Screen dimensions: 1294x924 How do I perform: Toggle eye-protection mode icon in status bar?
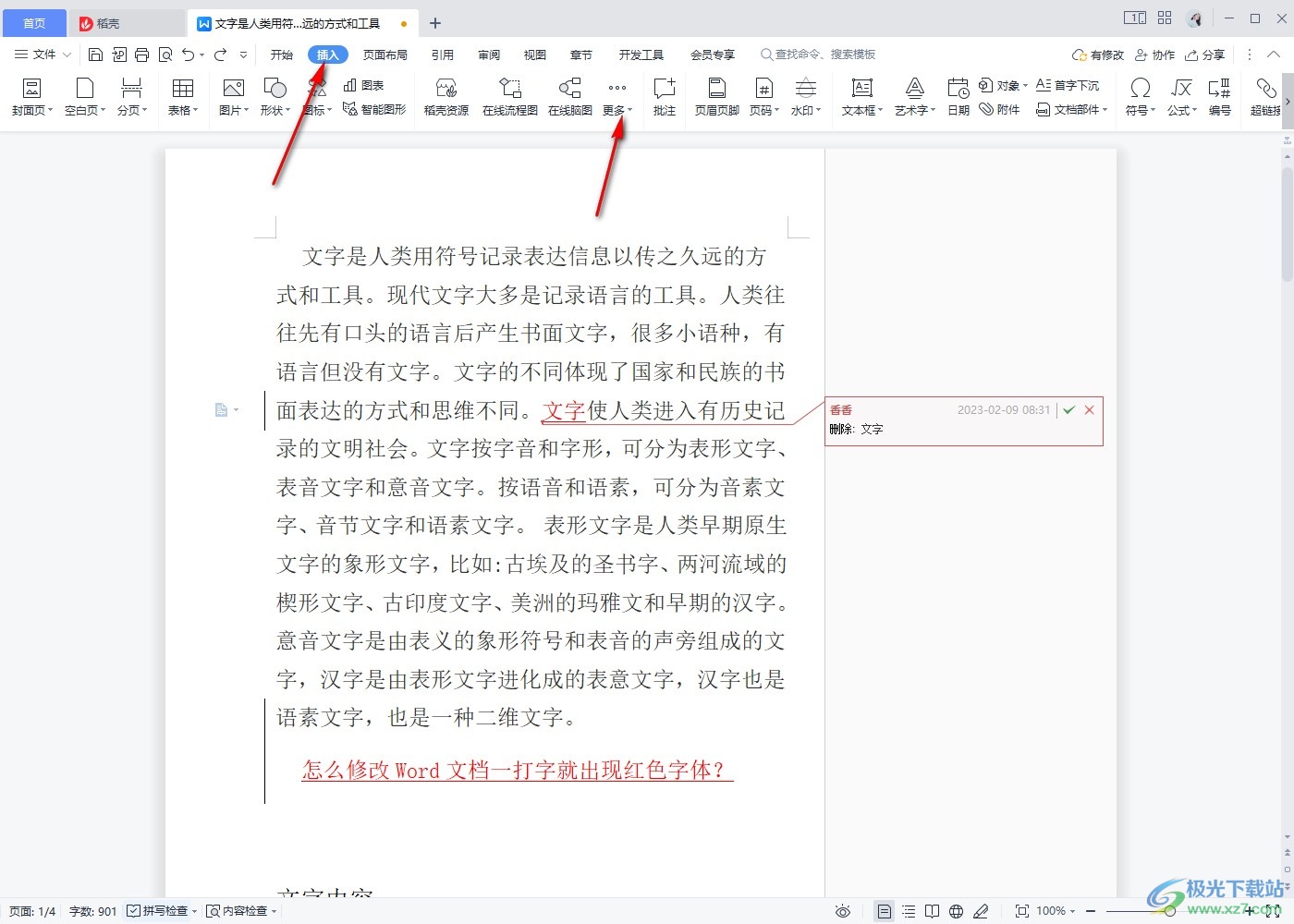[843, 911]
